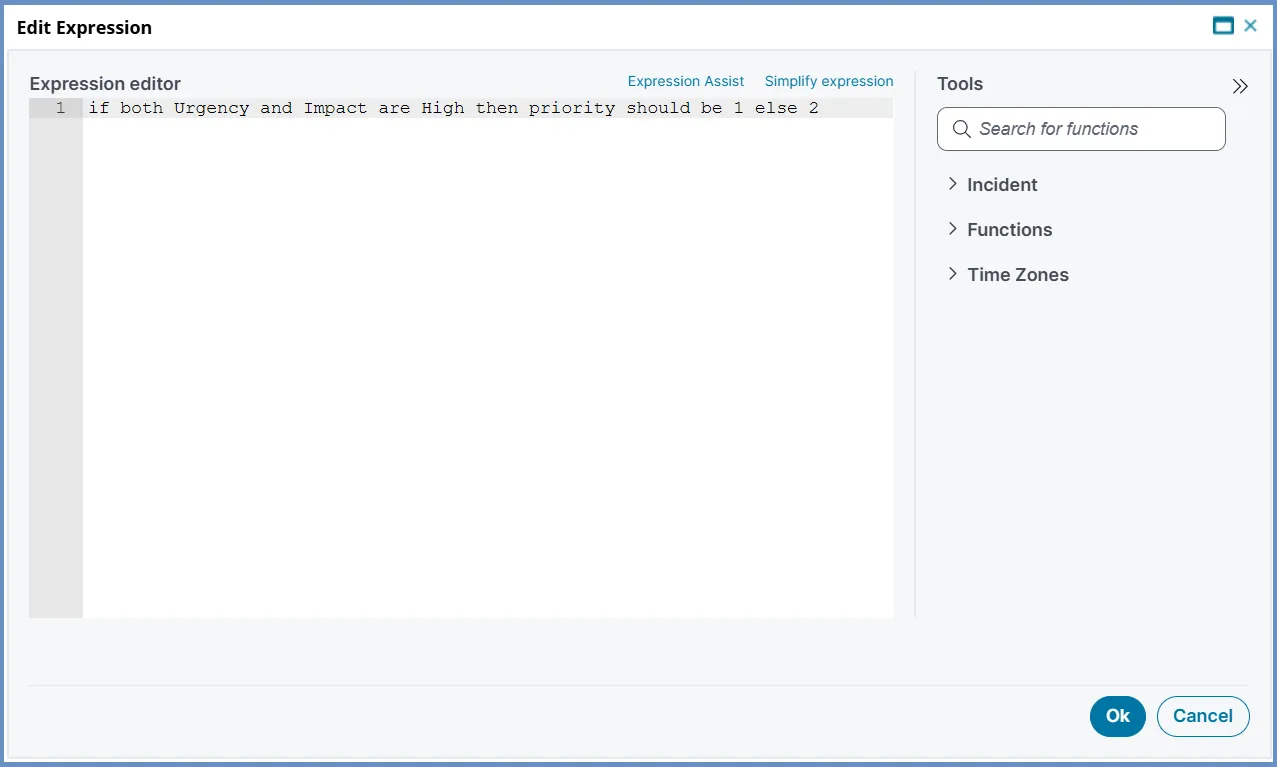Open Expression Assist
Screen dimensions: 1277x767
[686, 81]
